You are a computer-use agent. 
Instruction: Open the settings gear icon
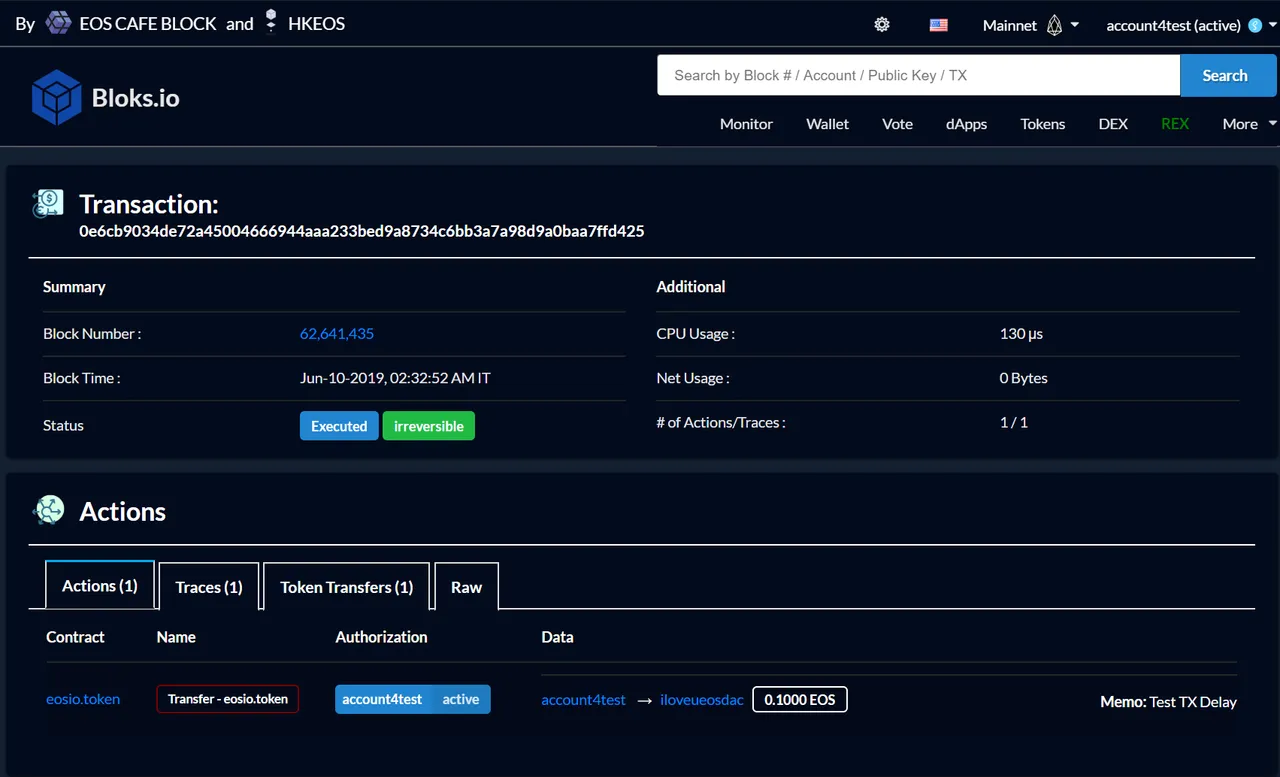[x=882, y=25]
